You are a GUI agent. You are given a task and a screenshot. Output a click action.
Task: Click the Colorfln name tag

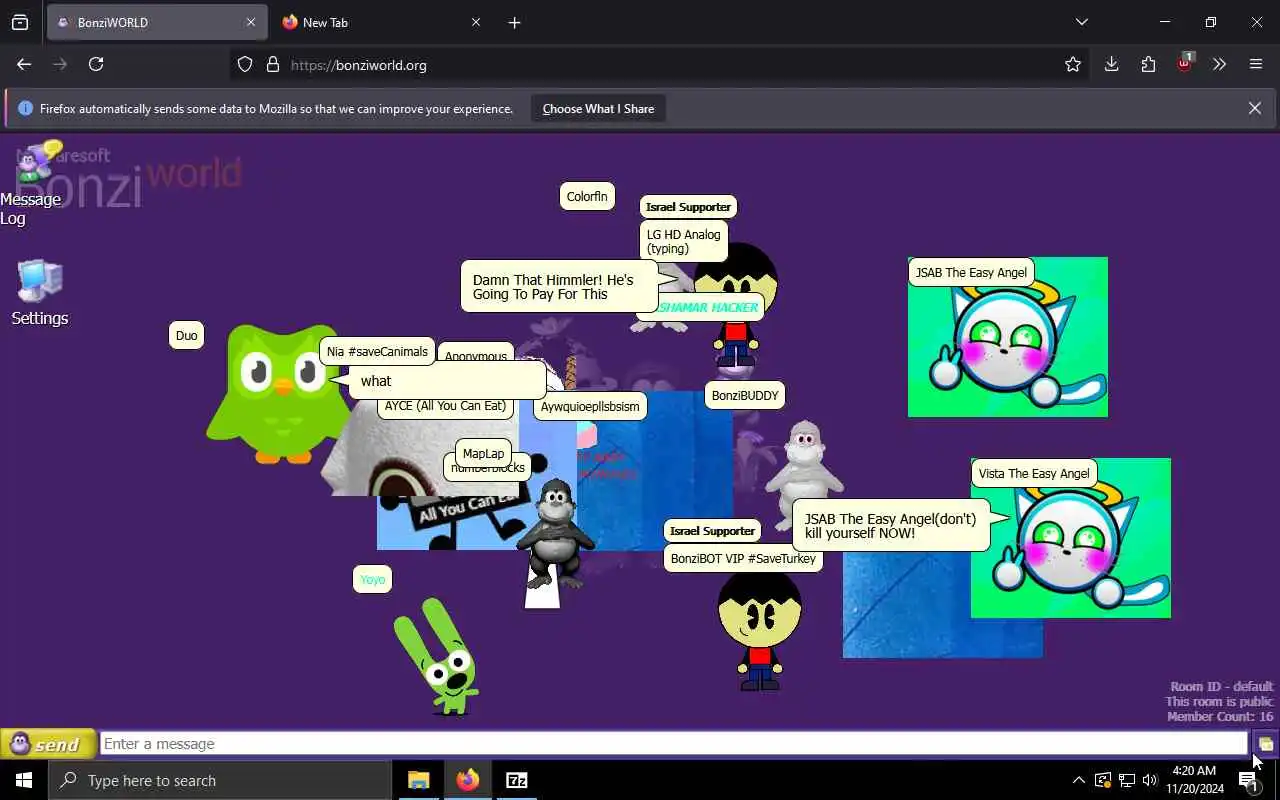coord(587,196)
